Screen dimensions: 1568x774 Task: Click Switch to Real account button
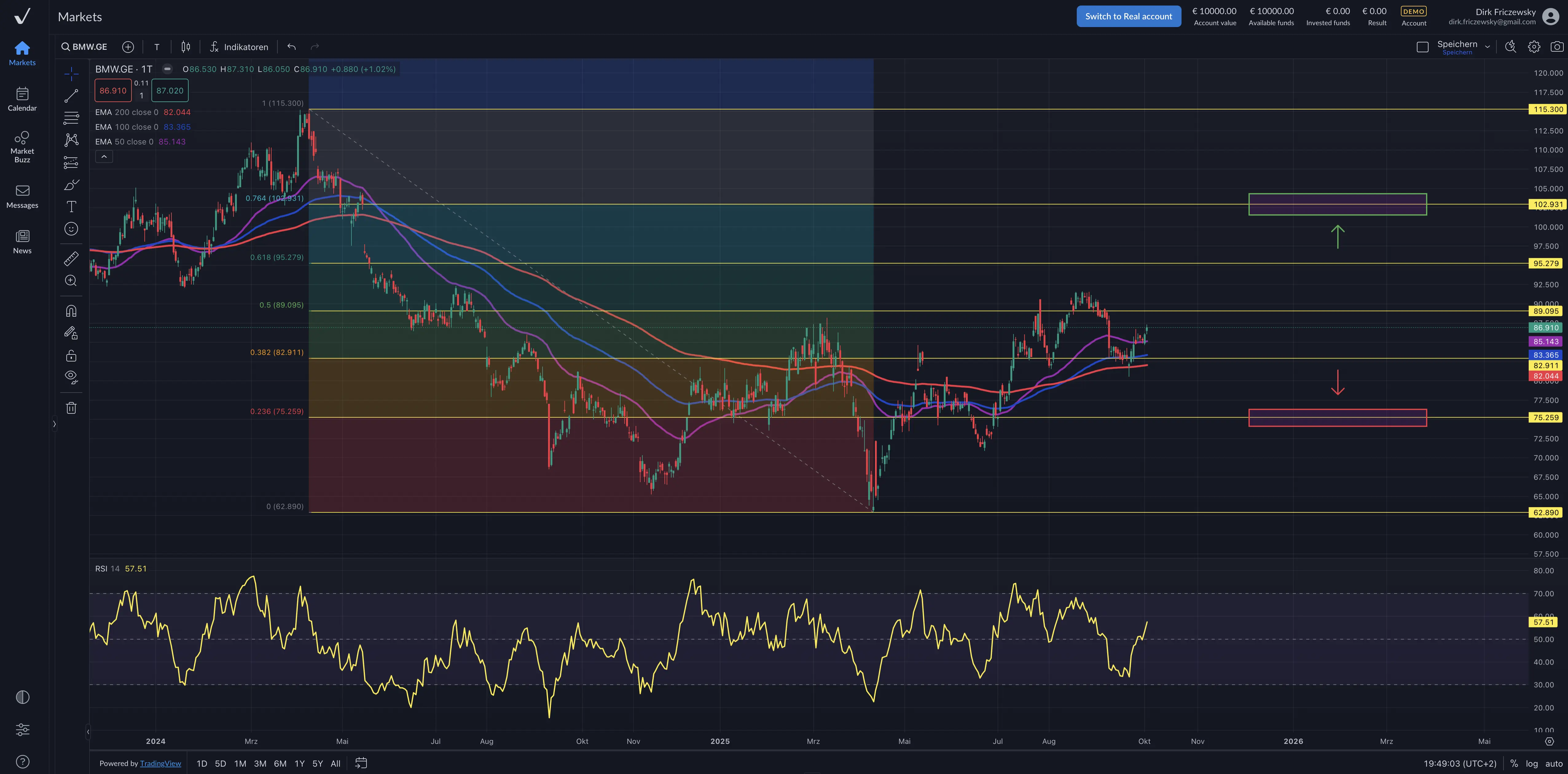[1128, 16]
